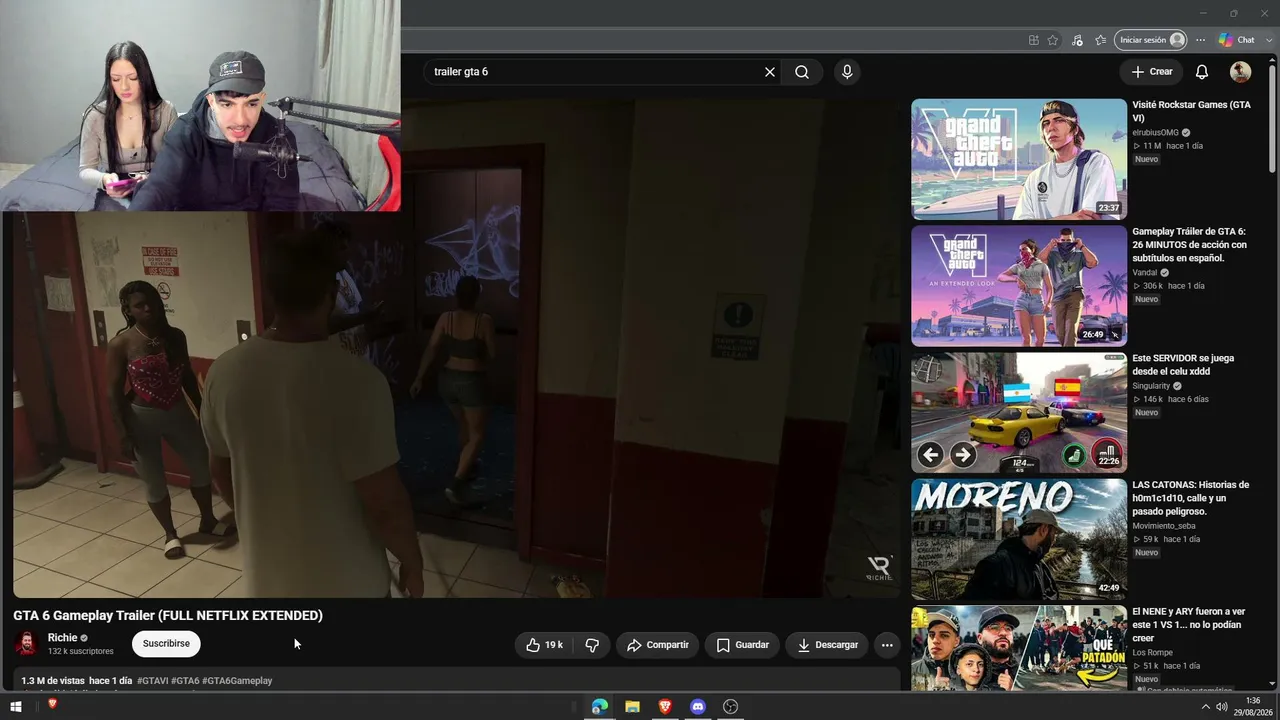Click the elrubiusOMG channel name
Image resolution: width=1280 pixels, height=720 pixels.
tap(1155, 133)
